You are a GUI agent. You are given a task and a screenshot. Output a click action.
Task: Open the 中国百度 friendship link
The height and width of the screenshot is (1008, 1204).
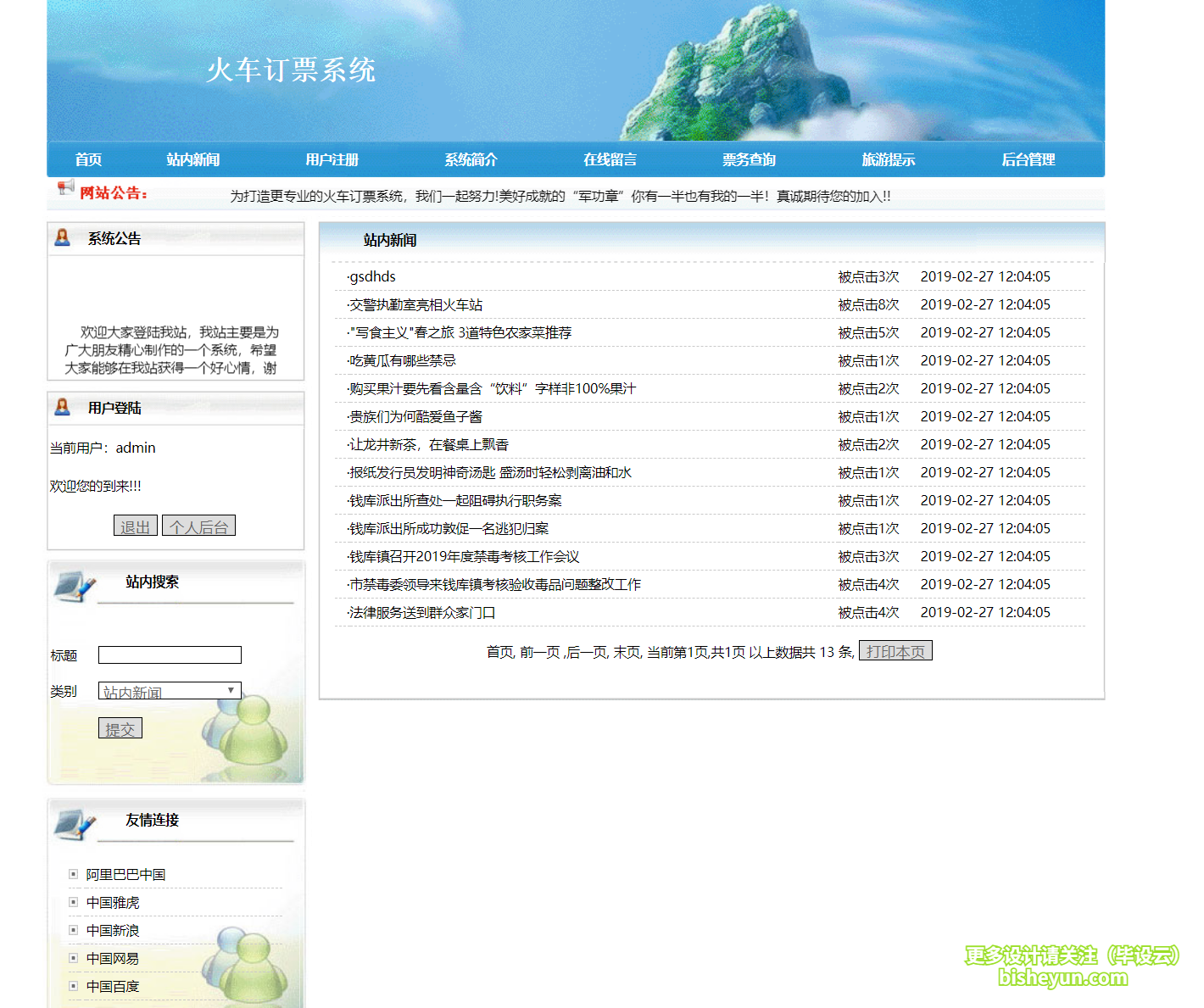[112, 986]
